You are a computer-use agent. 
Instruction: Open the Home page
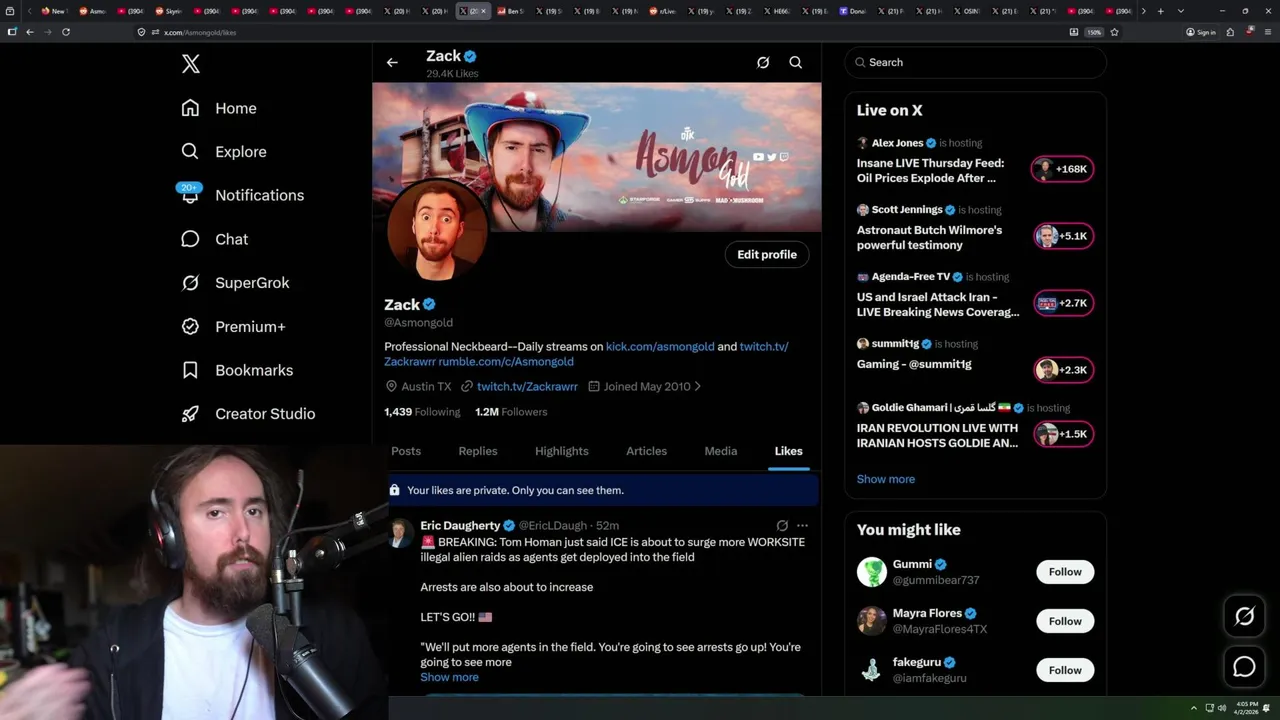pyautogui.click(x=219, y=108)
